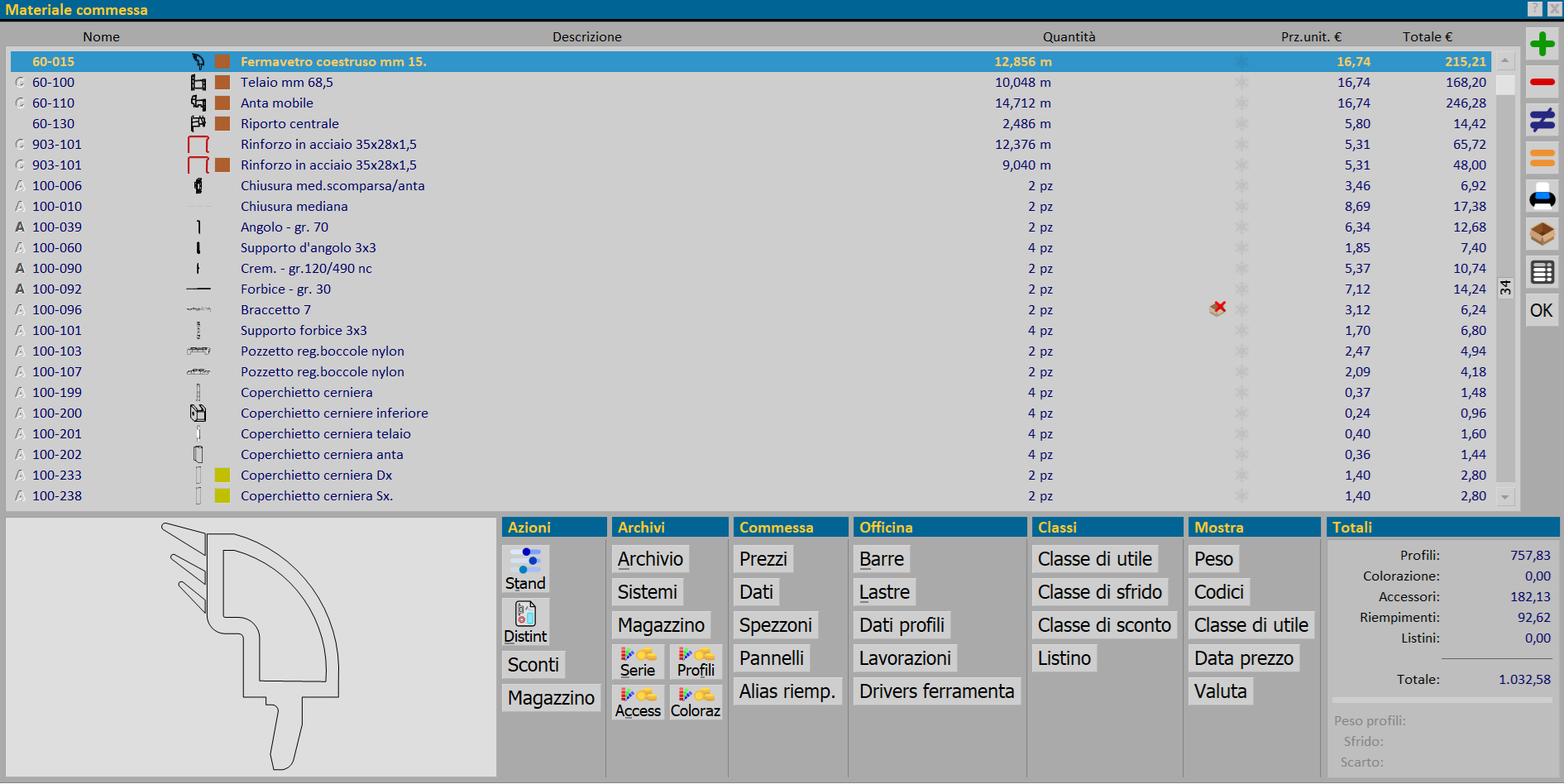The image size is (1564, 784).
Task: Open Classe di sfrido
Action: click(1099, 592)
